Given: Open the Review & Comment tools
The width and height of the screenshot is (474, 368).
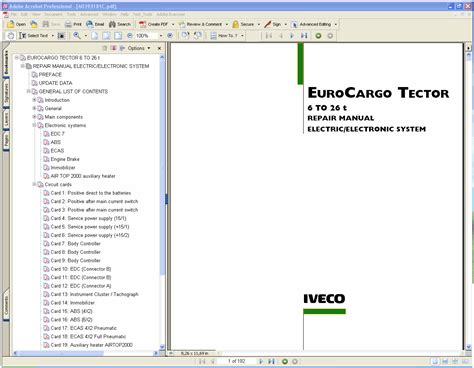Looking at the screenshot, I should (x=200, y=24).
